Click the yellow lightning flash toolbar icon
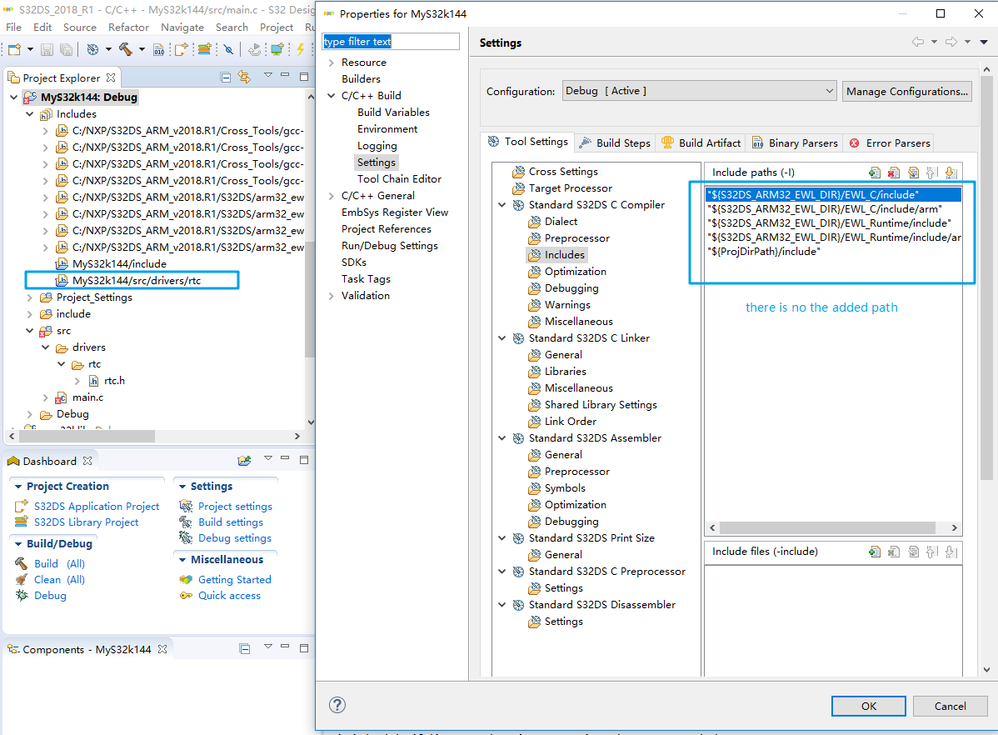Viewport: 998px width, 735px height. 300,49
